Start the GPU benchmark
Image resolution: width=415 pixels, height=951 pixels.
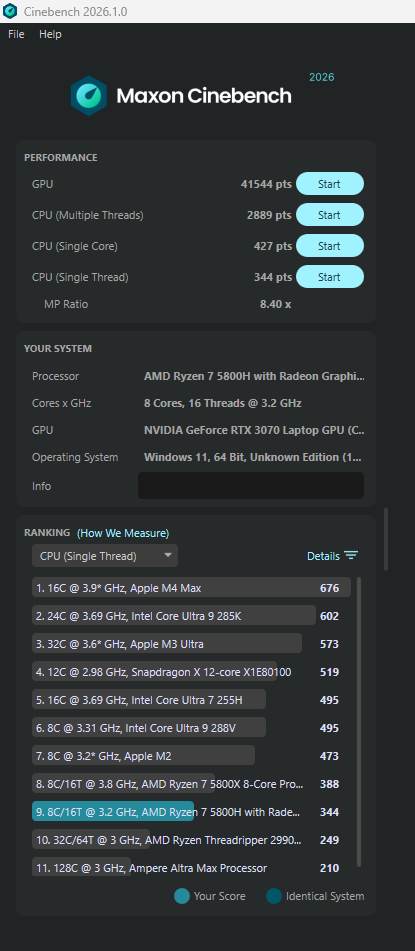329,184
